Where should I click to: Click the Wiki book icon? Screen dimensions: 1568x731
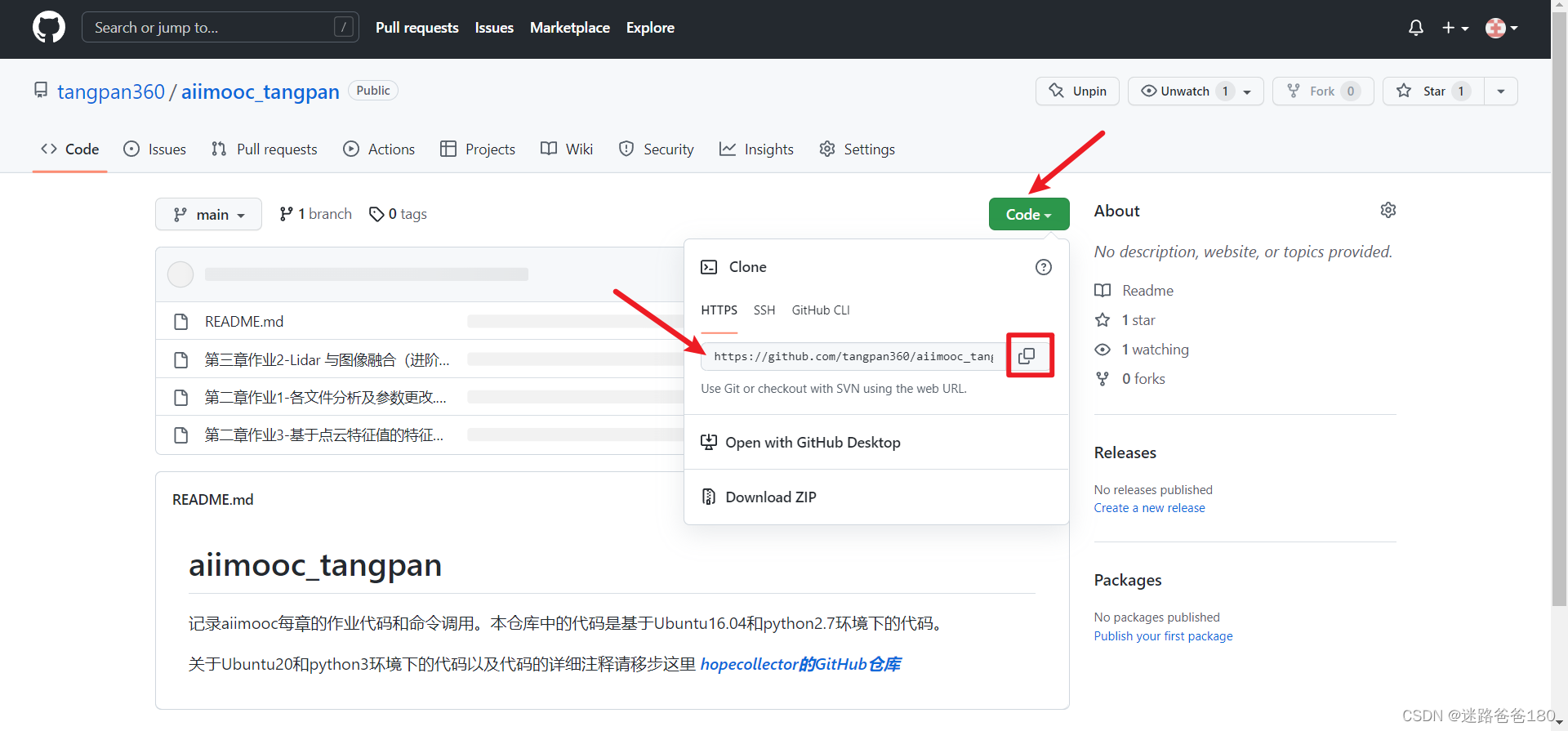549,149
